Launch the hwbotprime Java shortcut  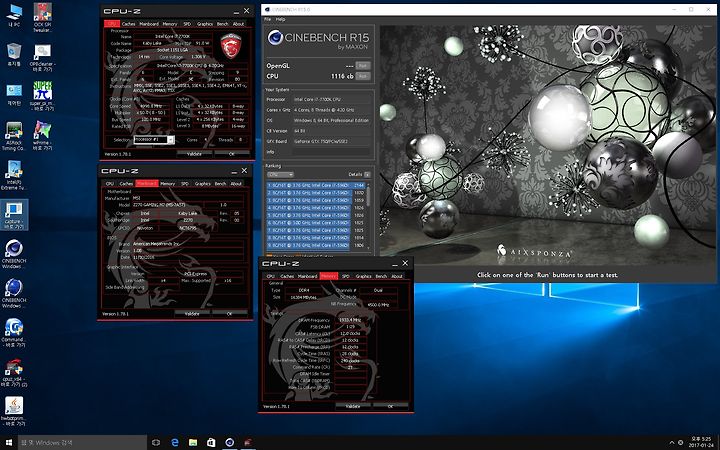coord(14,412)
